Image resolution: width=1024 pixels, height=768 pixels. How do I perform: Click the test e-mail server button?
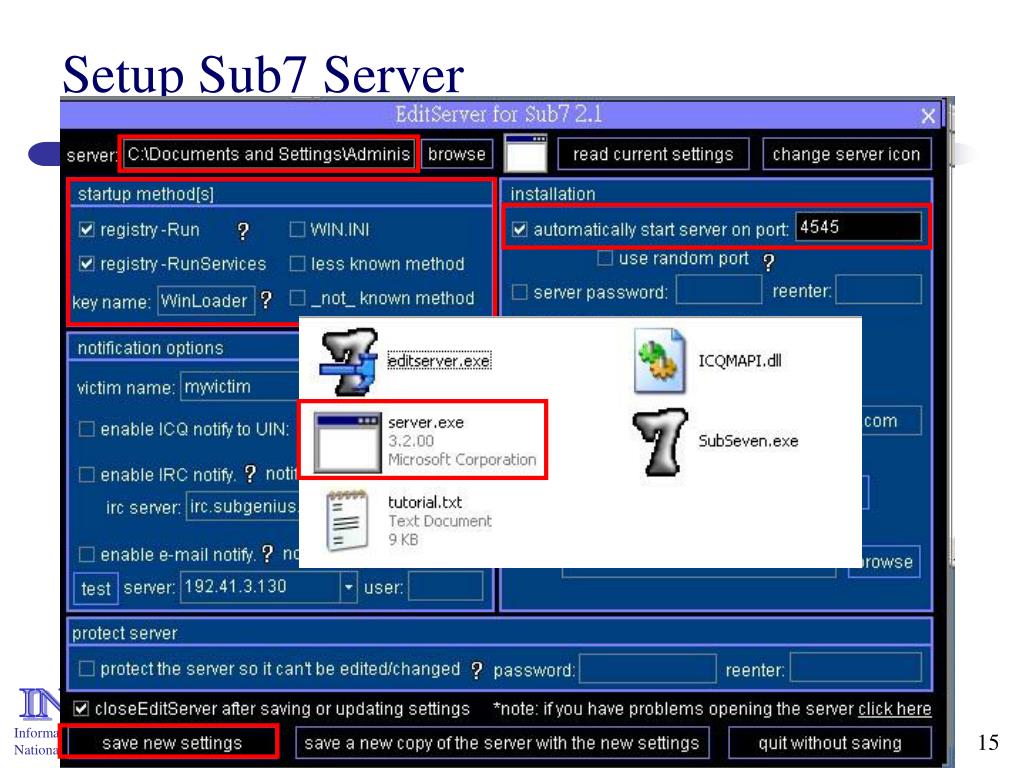[95, 588]
